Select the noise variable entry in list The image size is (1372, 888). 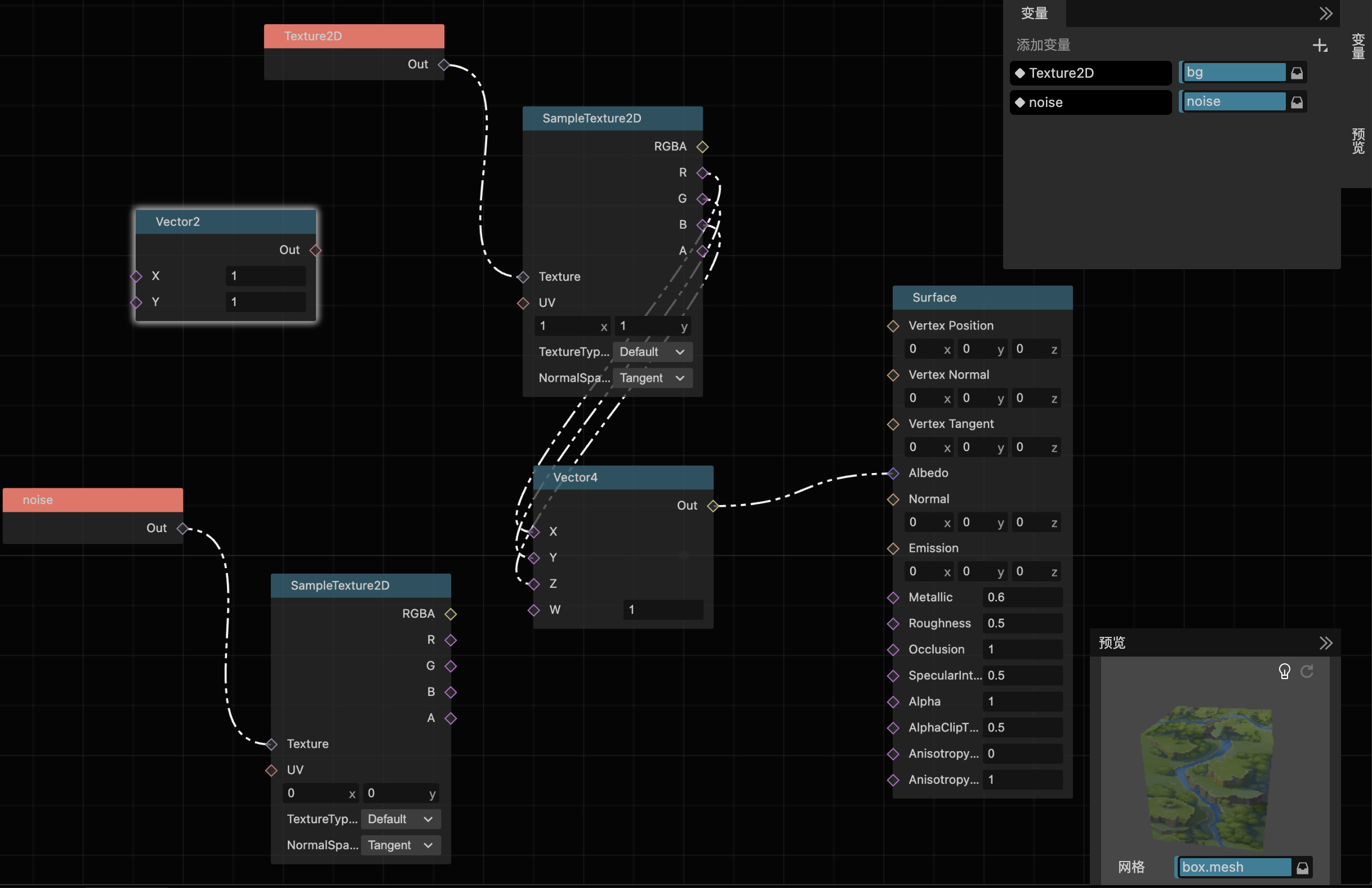pyautogui.click(x=1090, y=102)
